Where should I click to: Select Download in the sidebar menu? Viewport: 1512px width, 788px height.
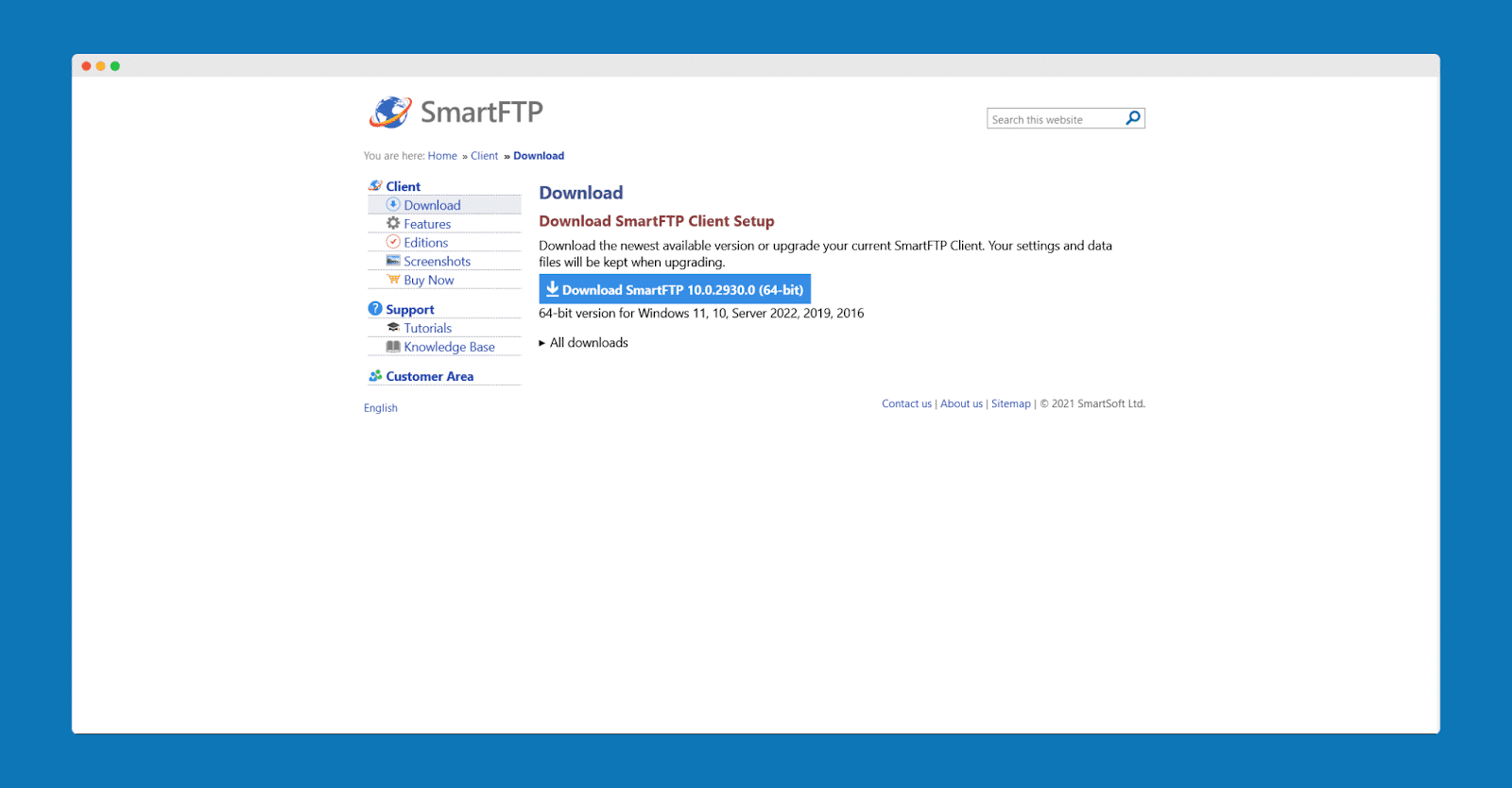tap(432, 205)
